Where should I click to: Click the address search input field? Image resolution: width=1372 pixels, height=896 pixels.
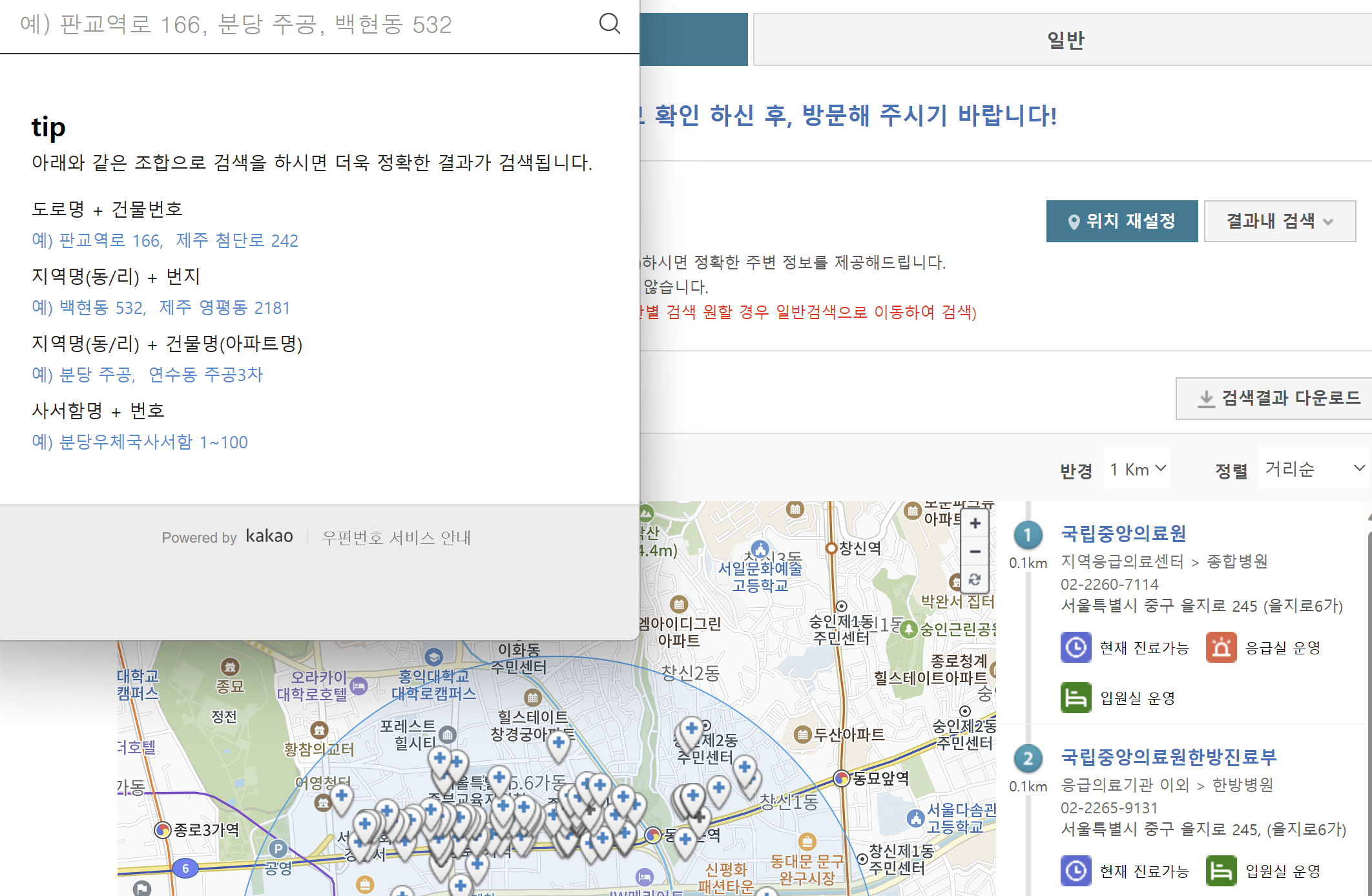point(291,25)
